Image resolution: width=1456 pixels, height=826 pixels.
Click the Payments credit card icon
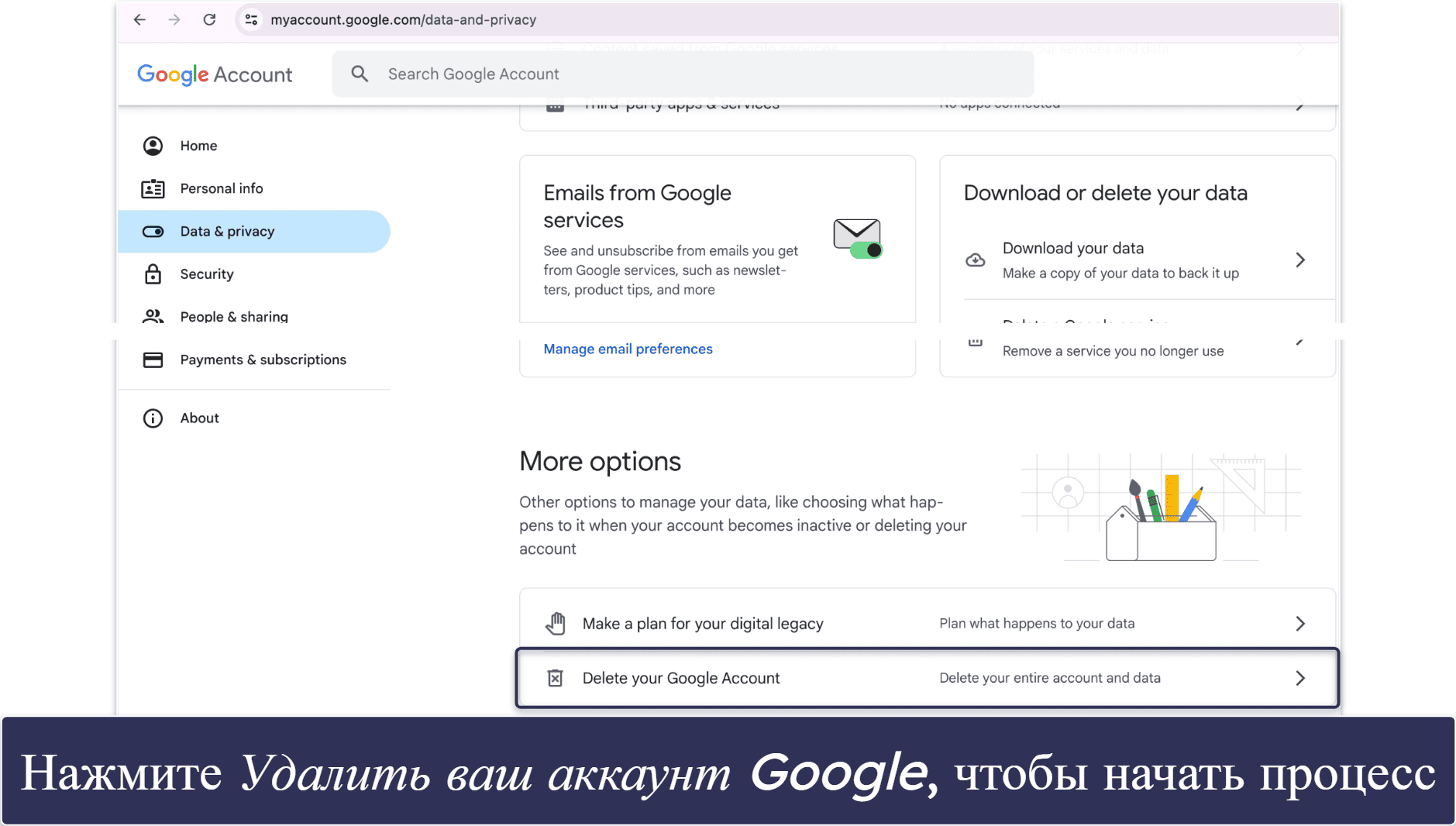[153, 360]
